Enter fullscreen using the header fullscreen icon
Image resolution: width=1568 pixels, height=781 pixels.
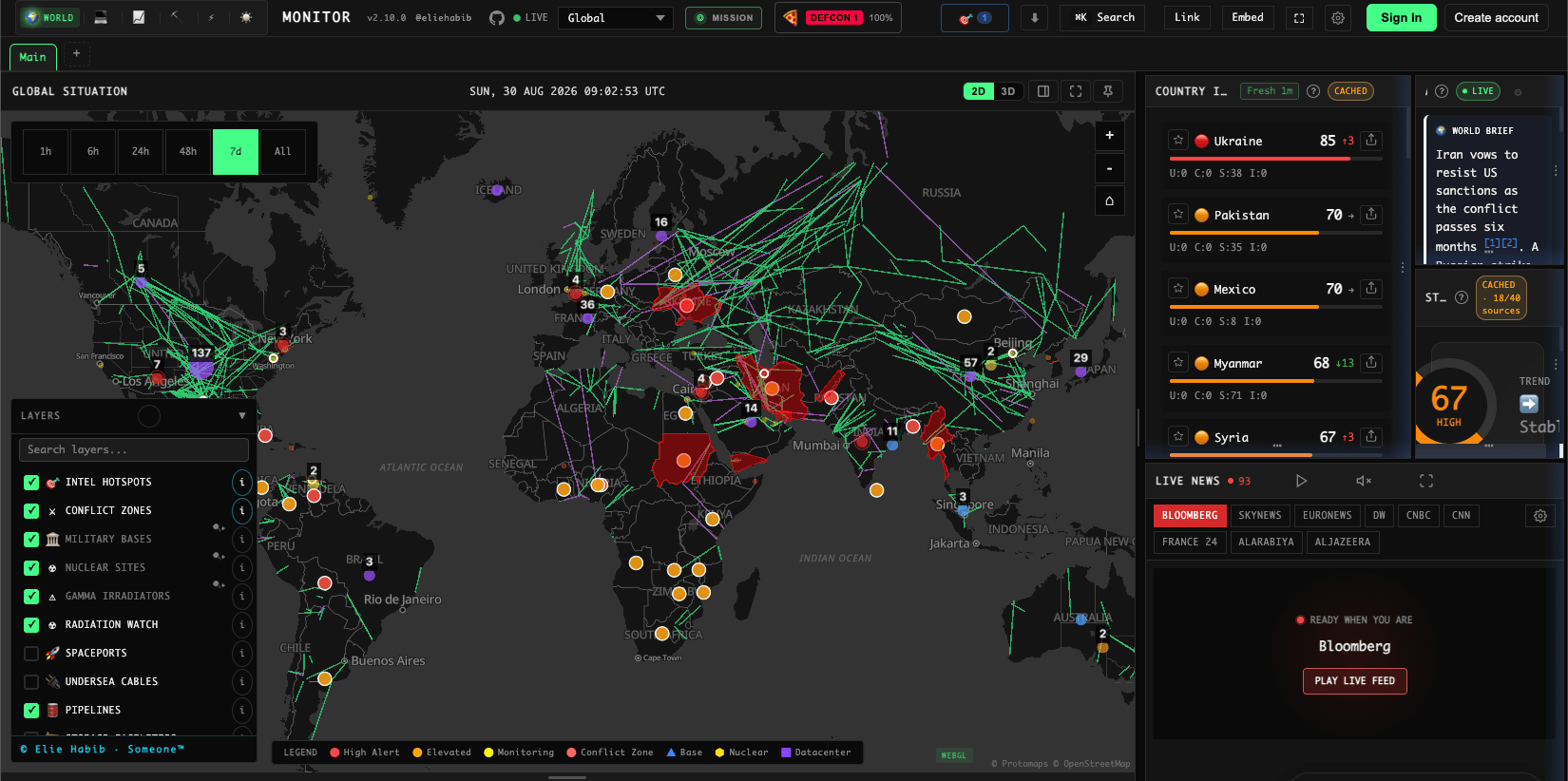[x=1299, y=18]
